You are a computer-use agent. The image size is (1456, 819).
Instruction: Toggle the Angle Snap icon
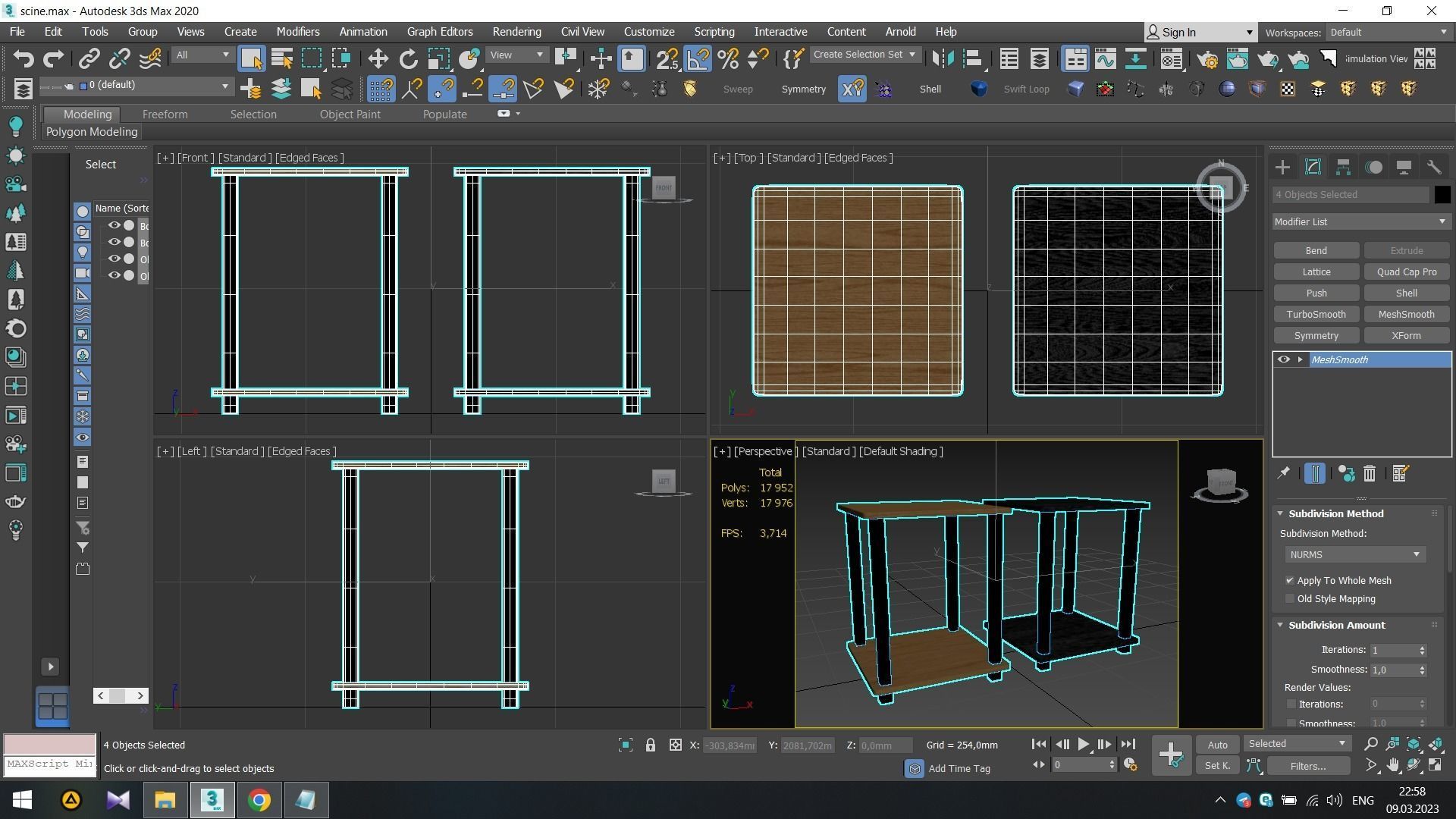(x=698, y=59)
